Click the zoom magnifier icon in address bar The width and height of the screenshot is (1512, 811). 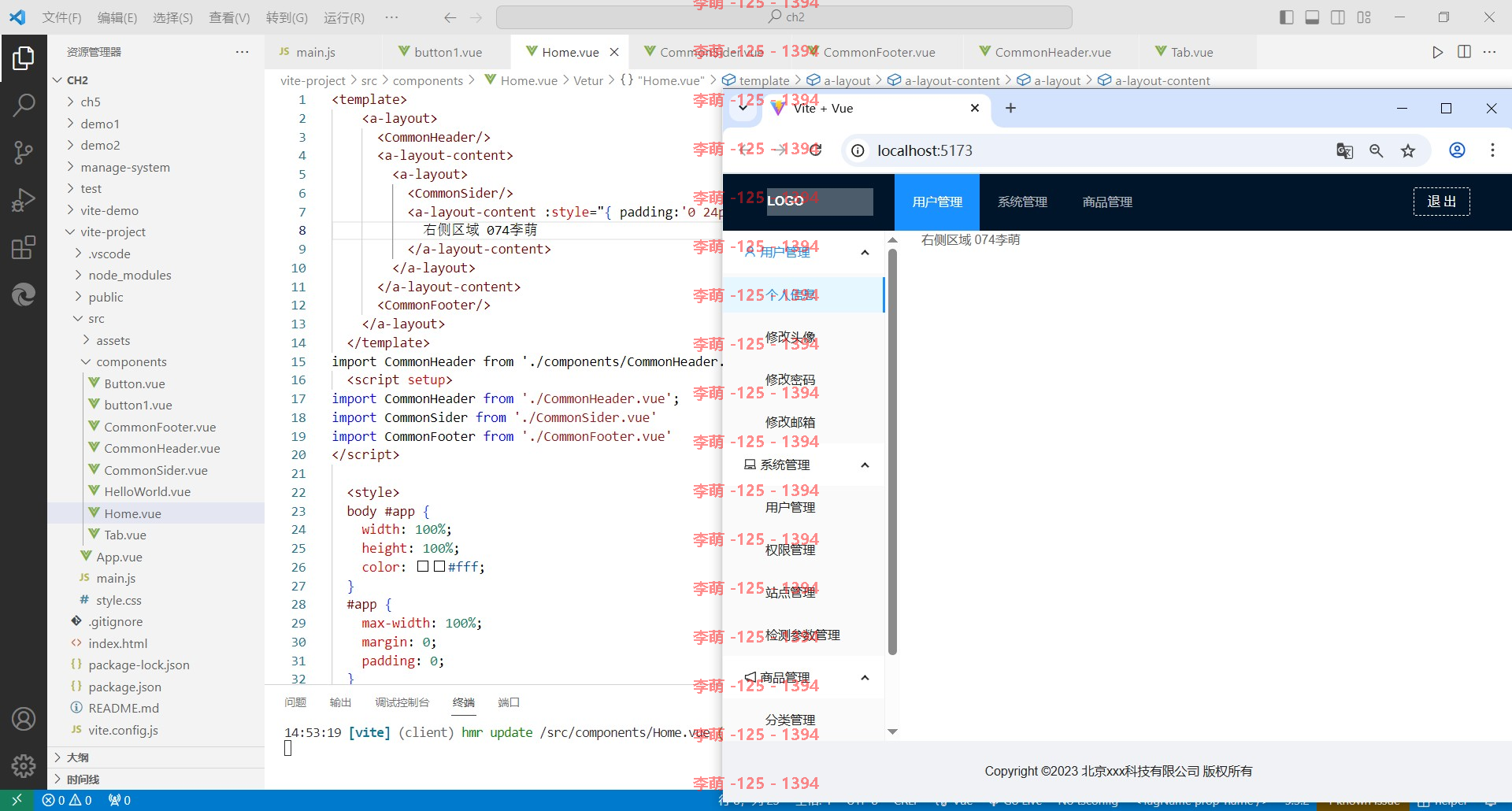pos(1377,150)
